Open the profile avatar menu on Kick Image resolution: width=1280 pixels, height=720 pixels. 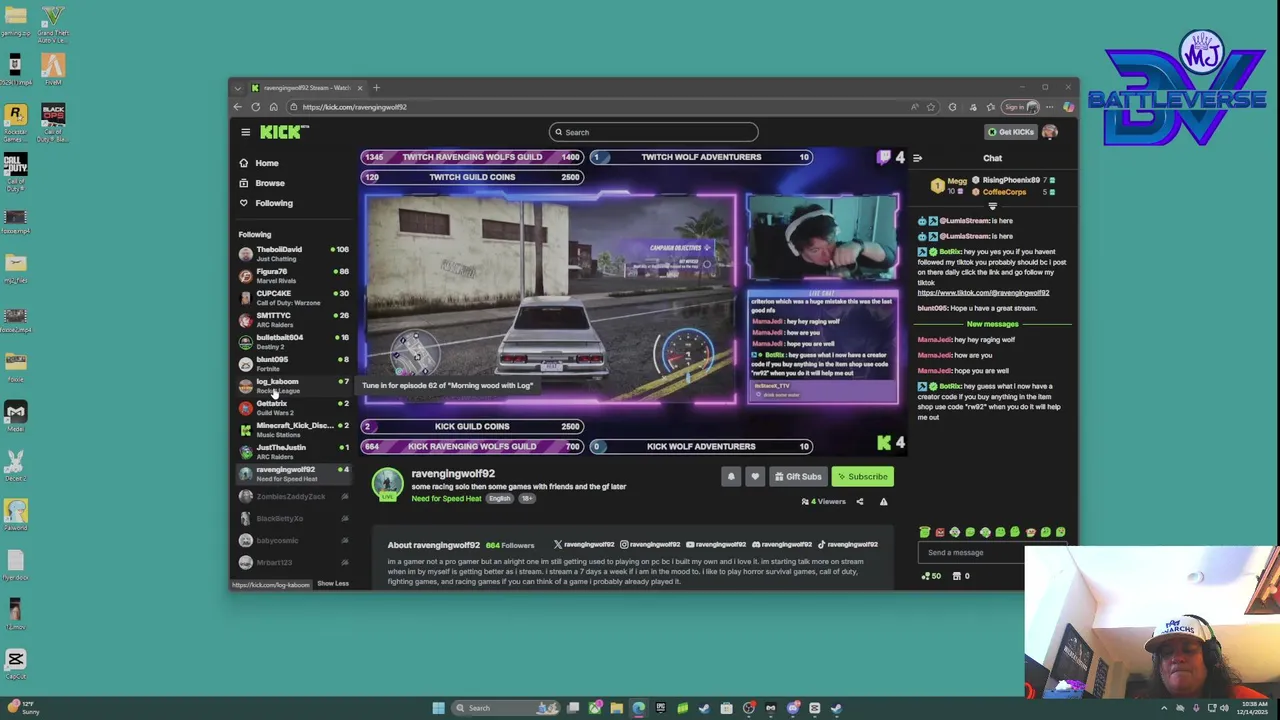[x=1050, y=132]
